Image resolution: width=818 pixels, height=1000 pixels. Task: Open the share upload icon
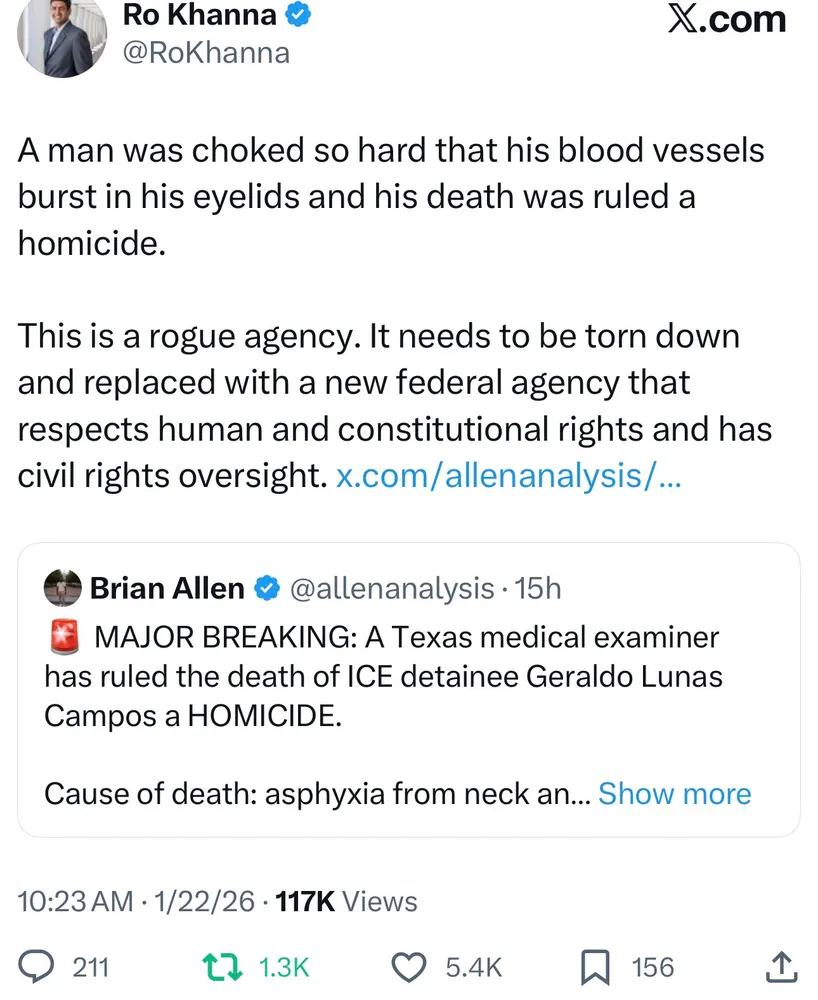pyautogui.click(x=781, y=967)
